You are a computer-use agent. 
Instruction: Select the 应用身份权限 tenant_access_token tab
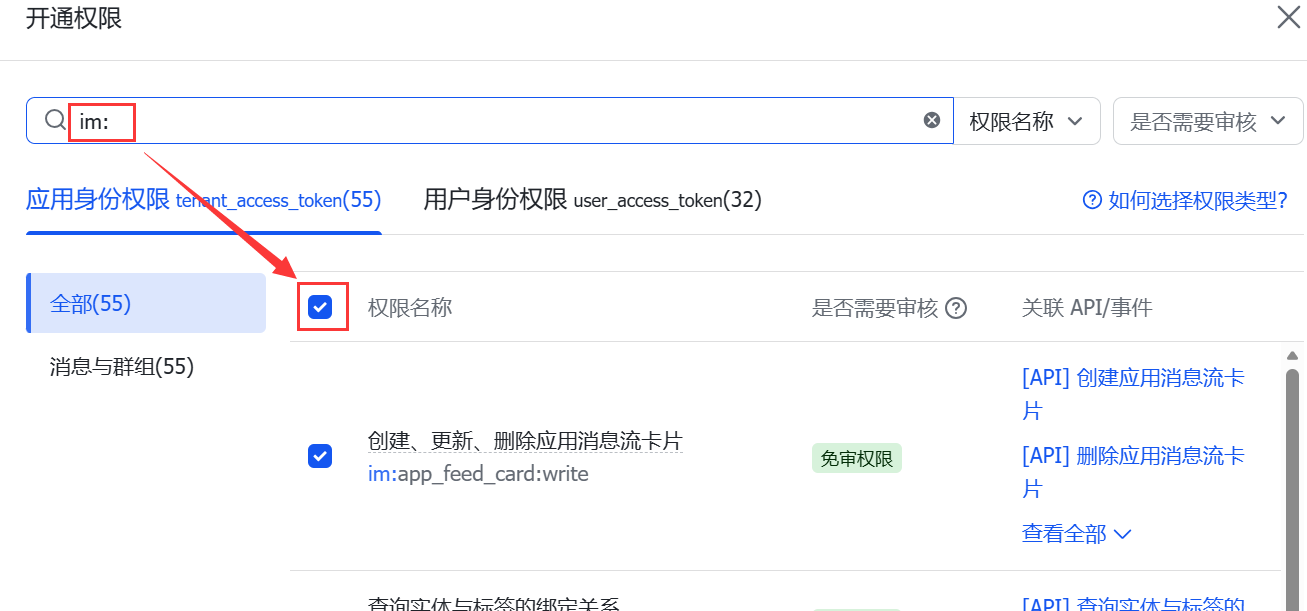point(204,200)
